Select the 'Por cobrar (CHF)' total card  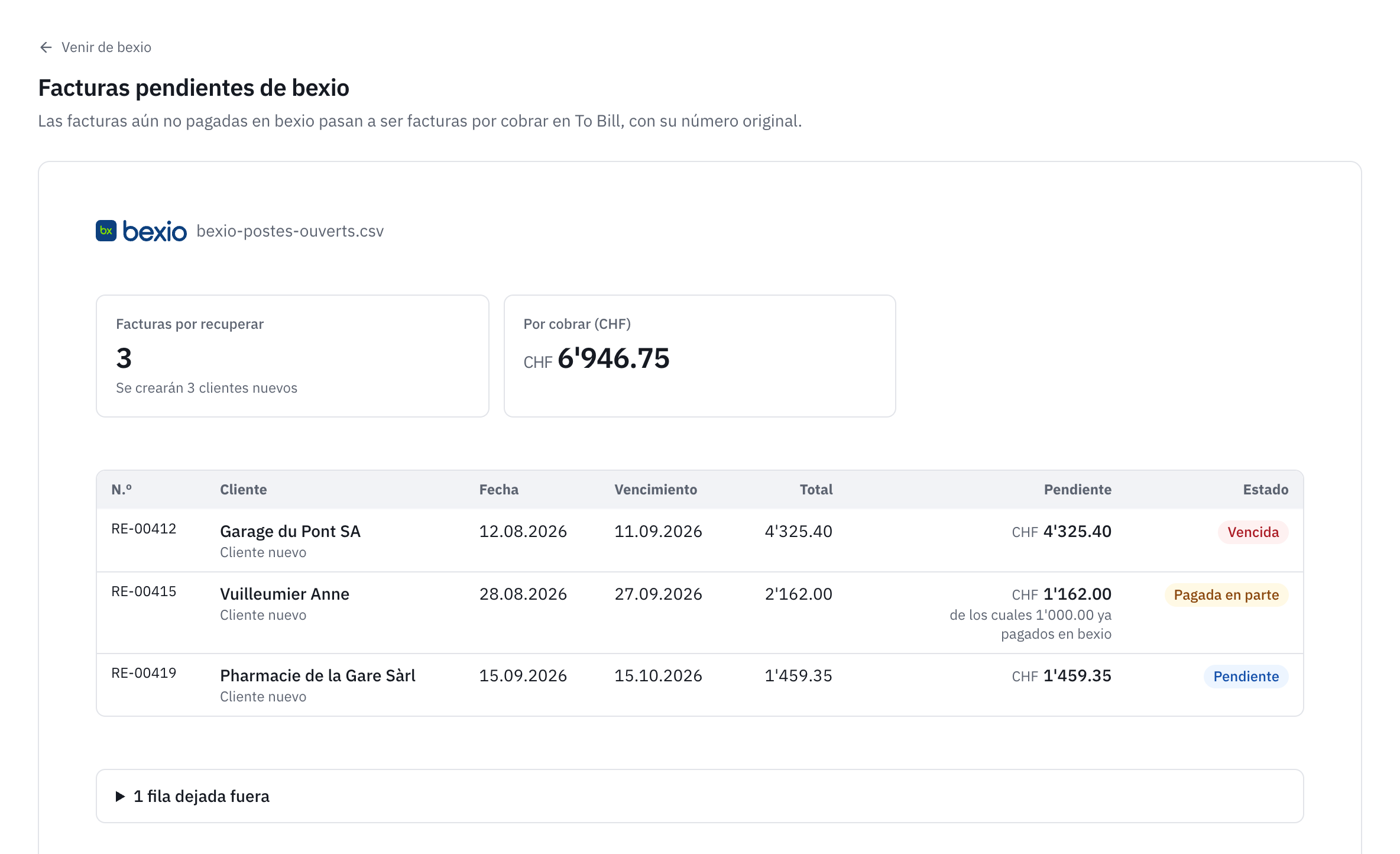(x=700, y=356)
